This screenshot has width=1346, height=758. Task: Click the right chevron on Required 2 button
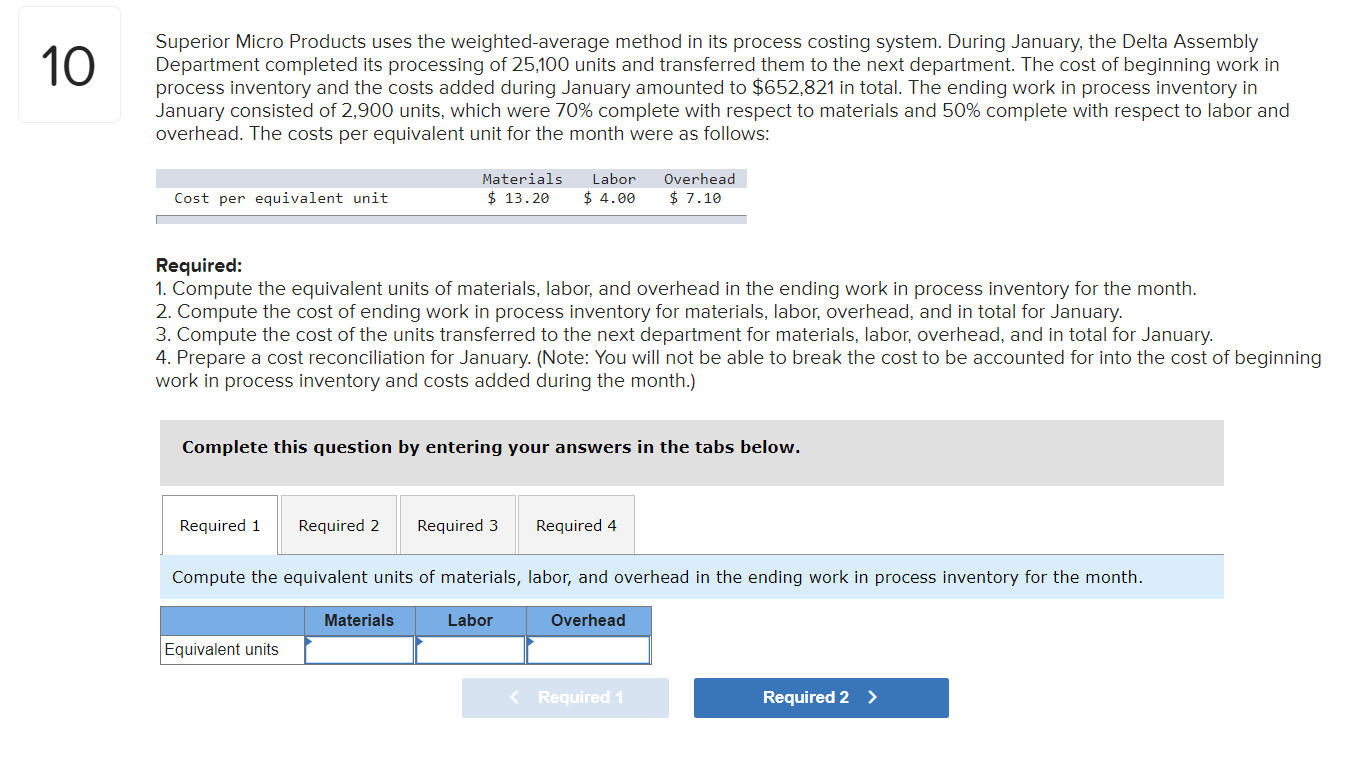(x=874, y=697)
